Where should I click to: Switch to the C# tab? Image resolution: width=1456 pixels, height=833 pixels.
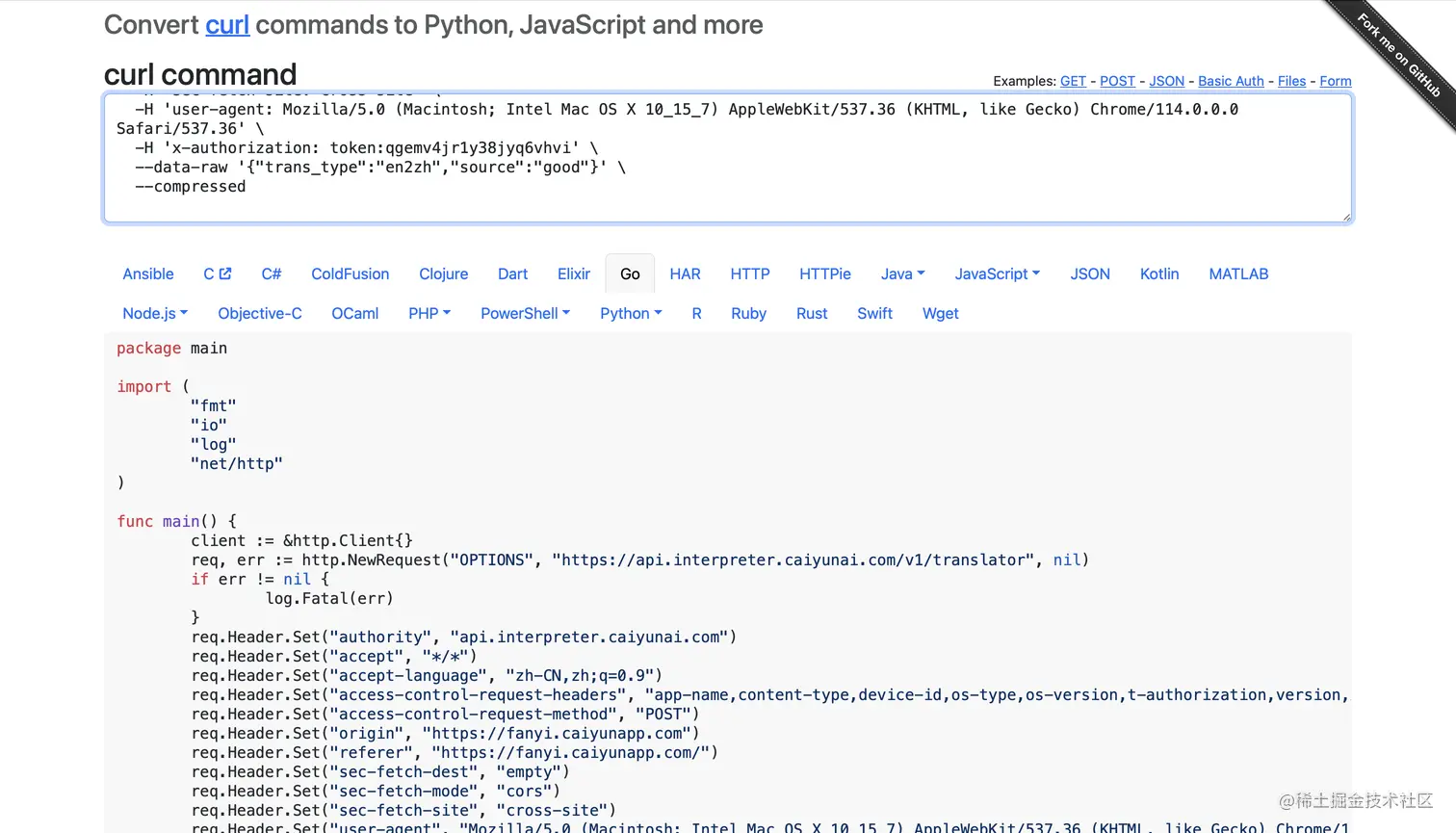tap(272, 273)
